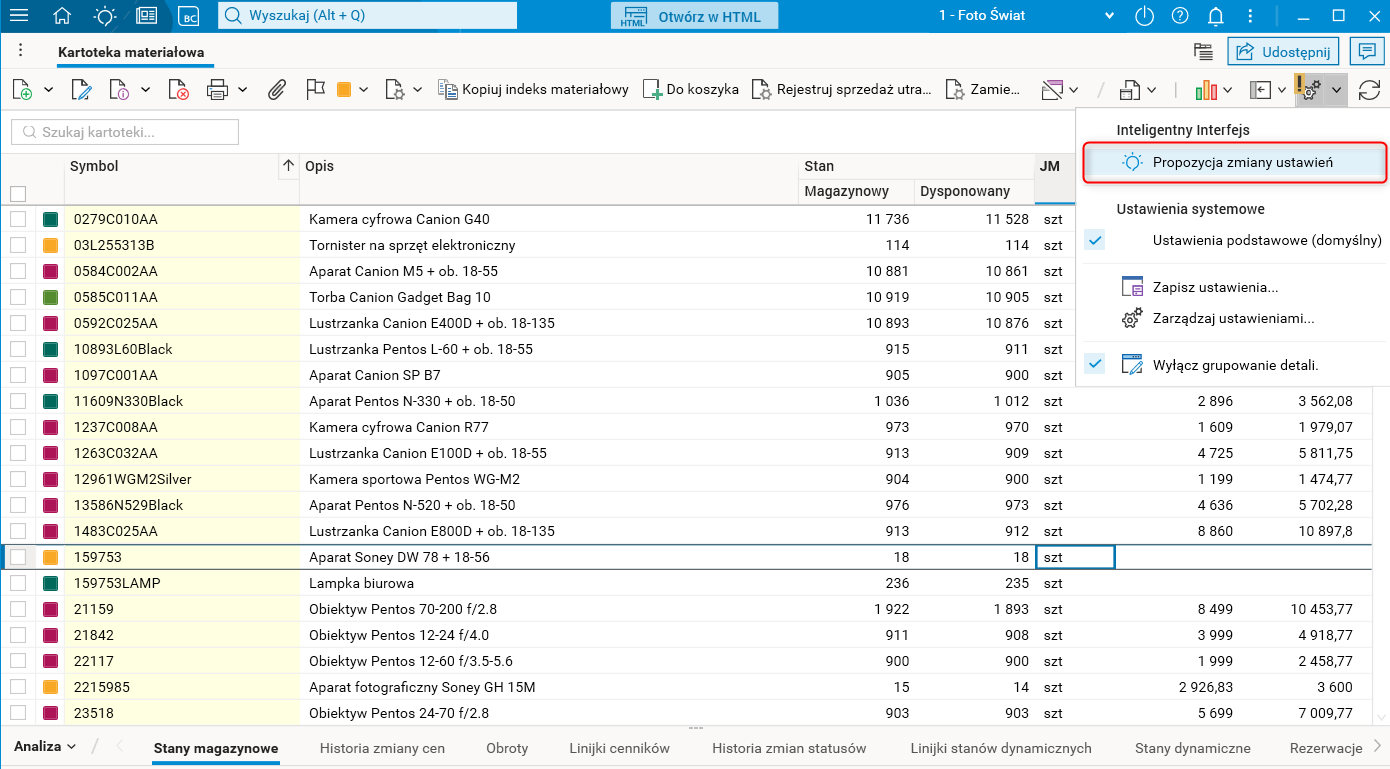Toggle 'Wyłącz grupowanie detali.' option
This screenshot has height=769, width=1390.
(x=1235, y=365)
